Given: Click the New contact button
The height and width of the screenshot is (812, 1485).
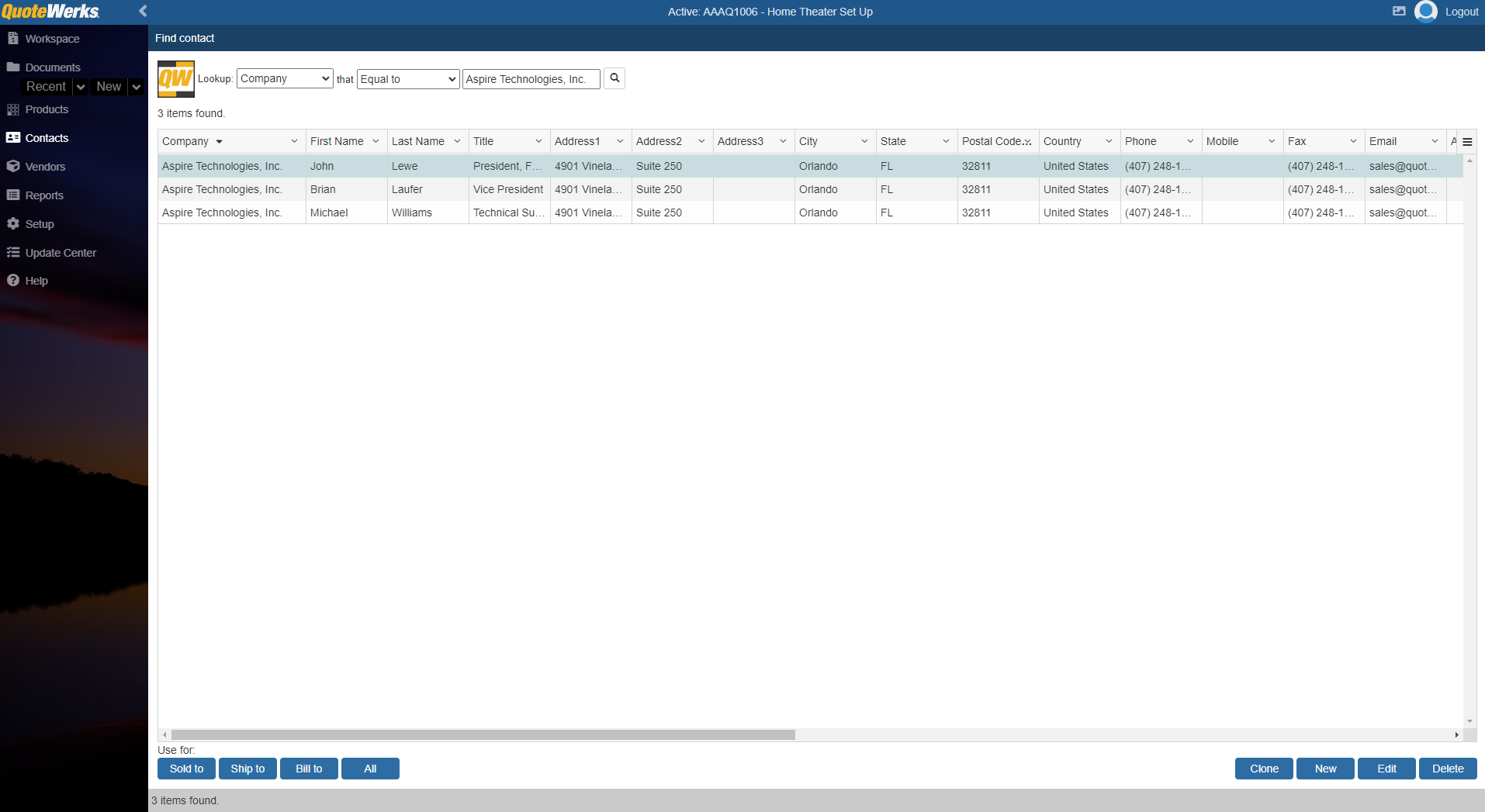Looking at the screenshot, I should coord(1325,769).
